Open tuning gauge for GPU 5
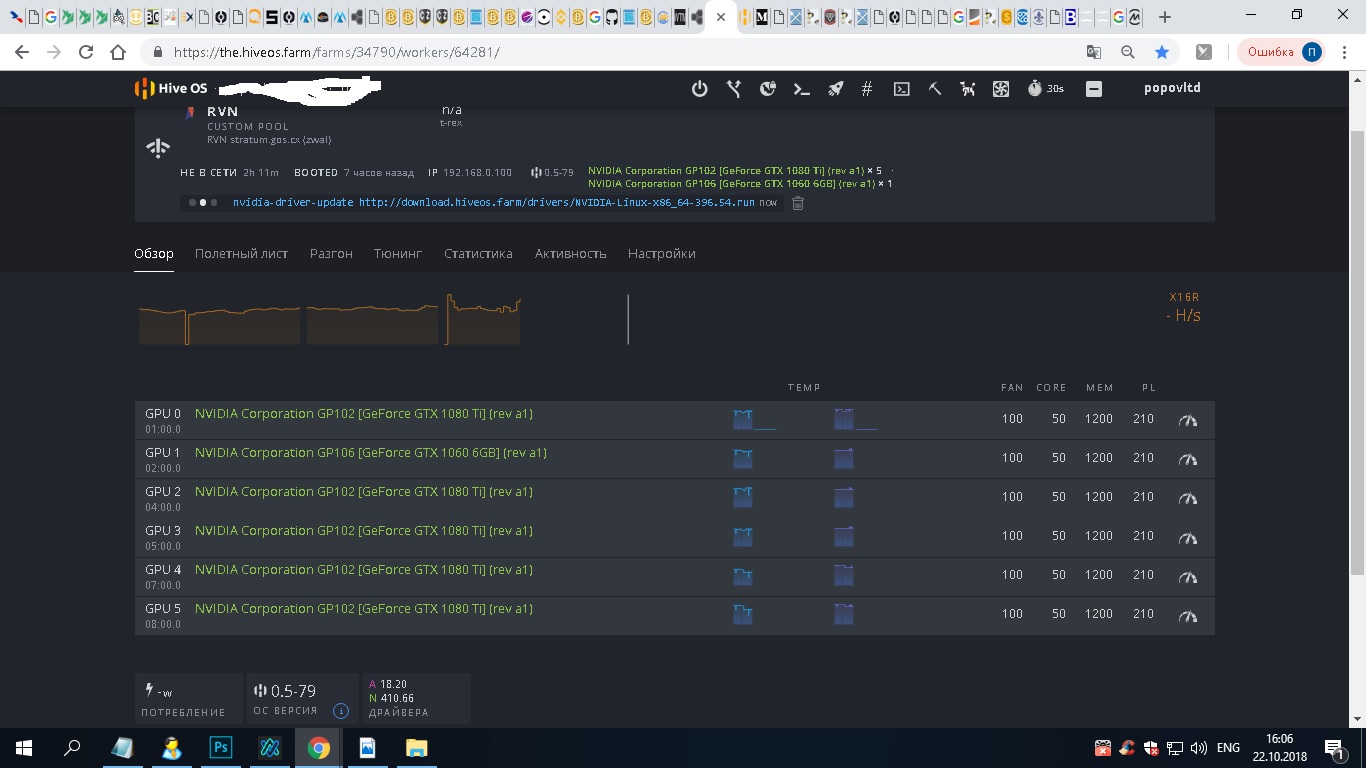Viewport: 1366px width, 768px height. [1188, 615]
